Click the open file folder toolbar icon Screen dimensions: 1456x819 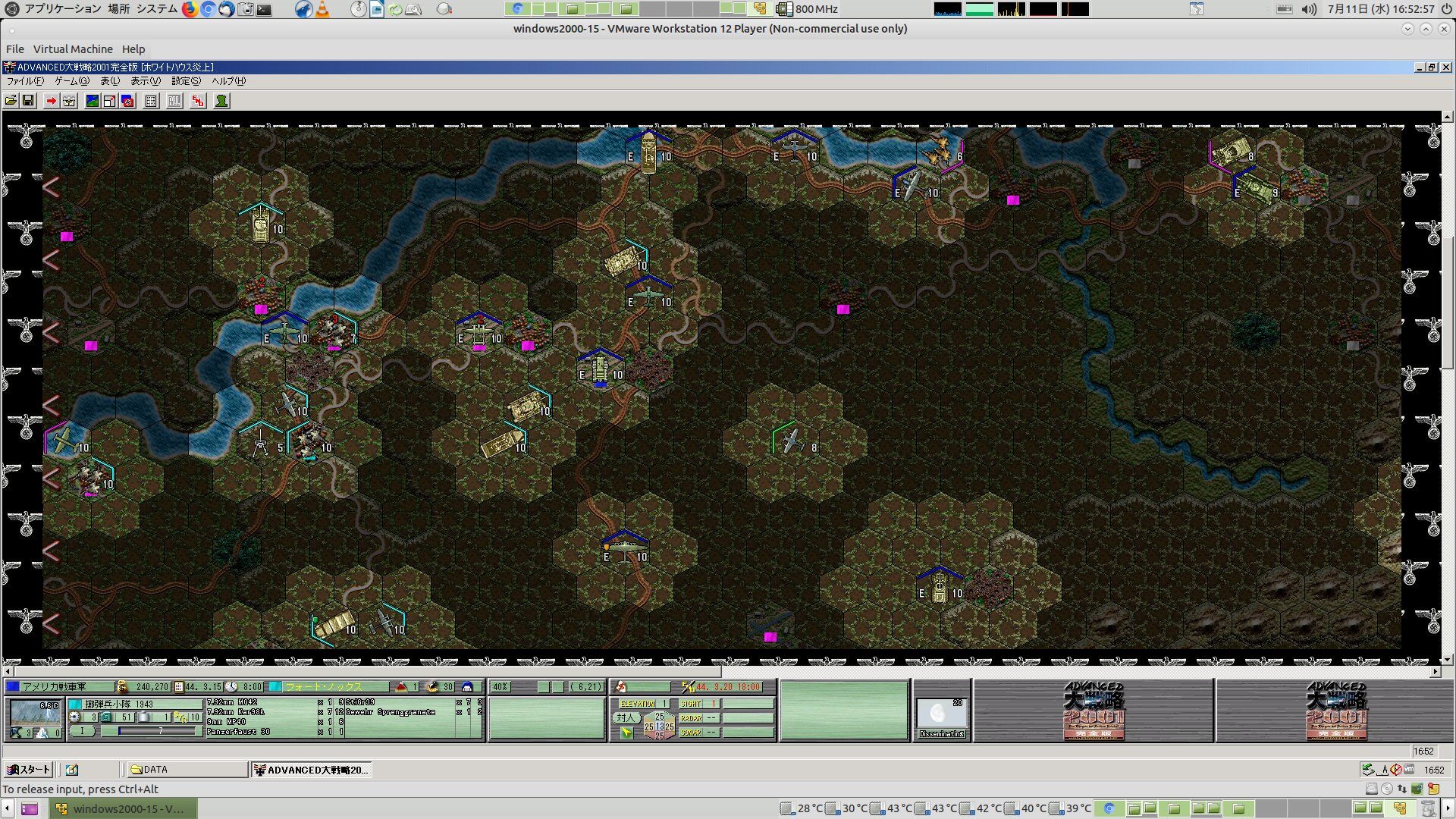(x=11, y=101)
